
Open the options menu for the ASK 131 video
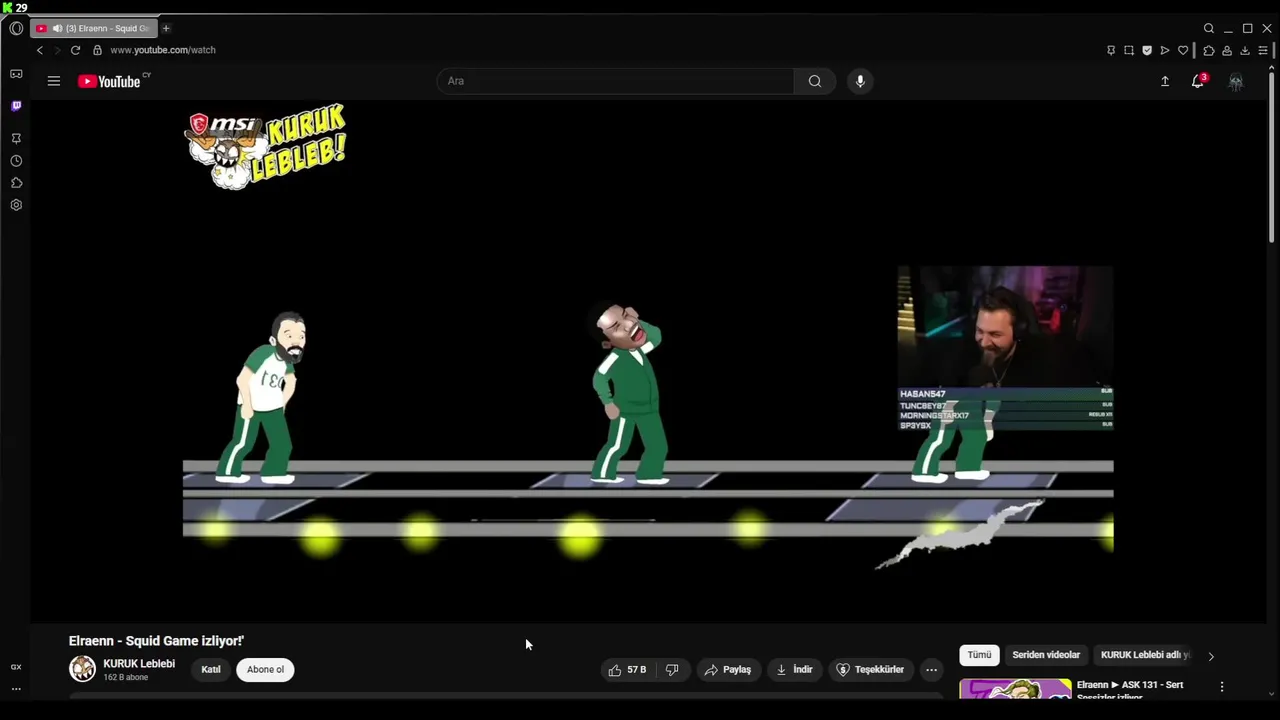(1222, 687)
